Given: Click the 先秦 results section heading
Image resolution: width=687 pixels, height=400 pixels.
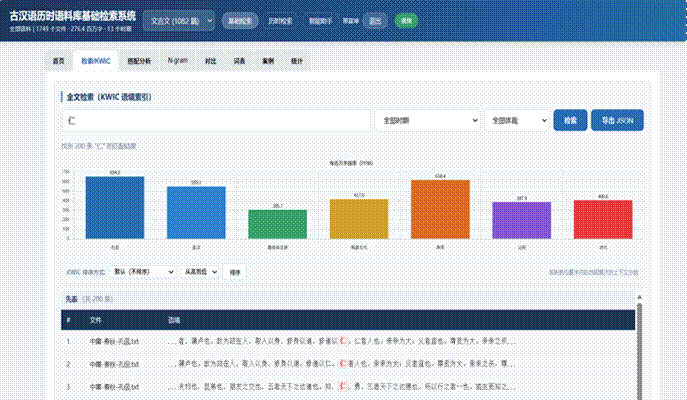Looking at the screenshot, I should click(71, 299).
